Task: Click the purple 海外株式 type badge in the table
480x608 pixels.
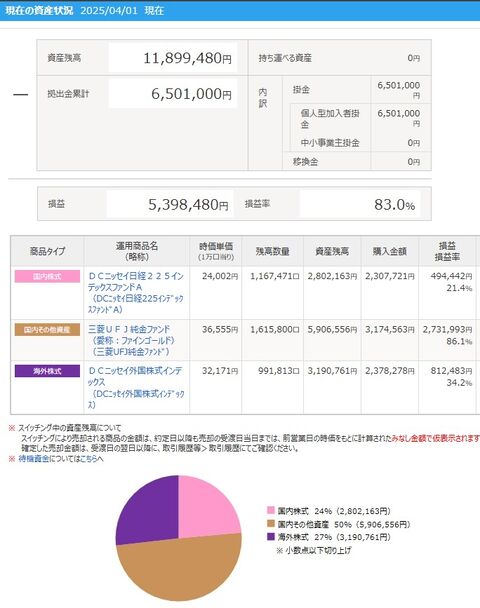Action: pyautogui.click(x=47, y=371)
